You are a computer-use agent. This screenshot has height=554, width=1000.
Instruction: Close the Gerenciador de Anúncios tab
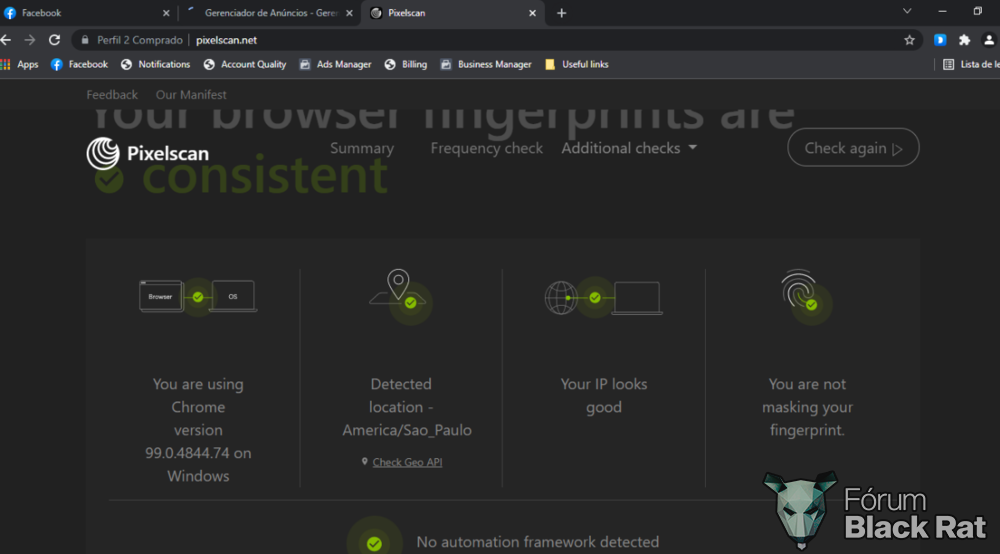pos(349,13)
